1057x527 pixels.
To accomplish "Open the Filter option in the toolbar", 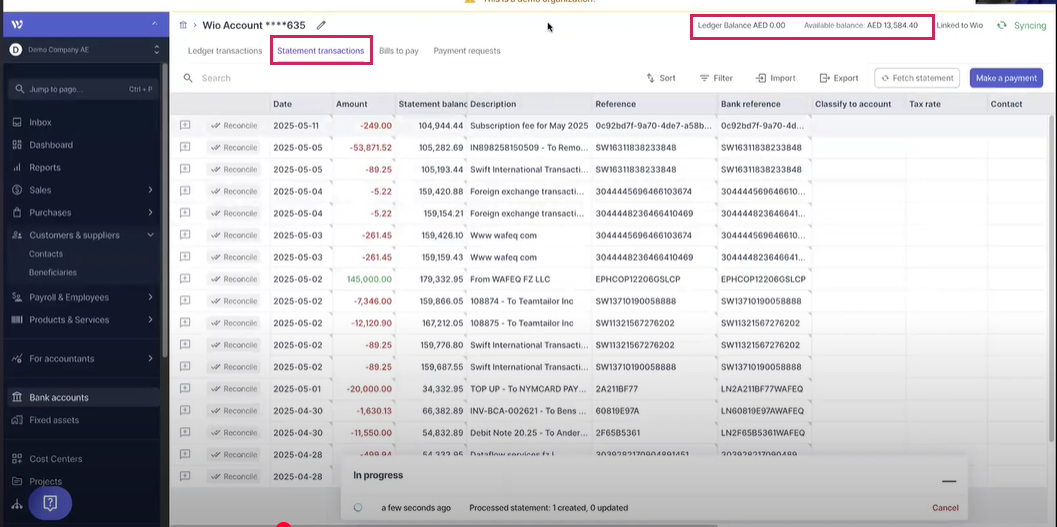I will click(x=716, y=78).
